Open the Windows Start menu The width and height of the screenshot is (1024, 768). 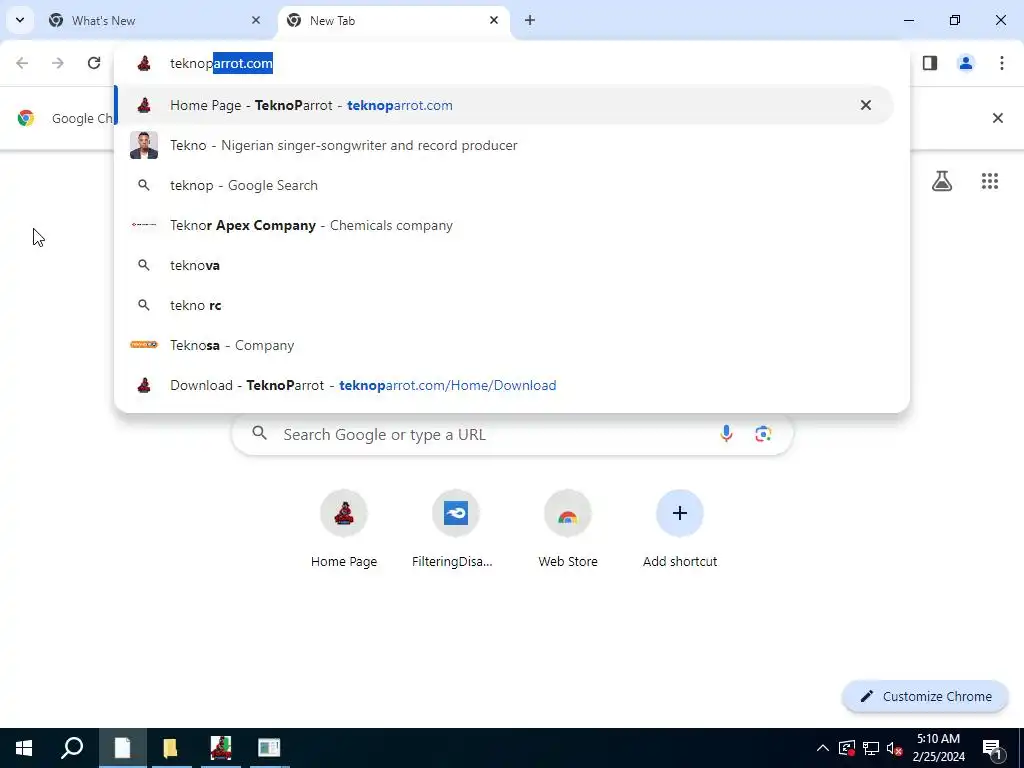pyautogui.click(x=24, y=748)
